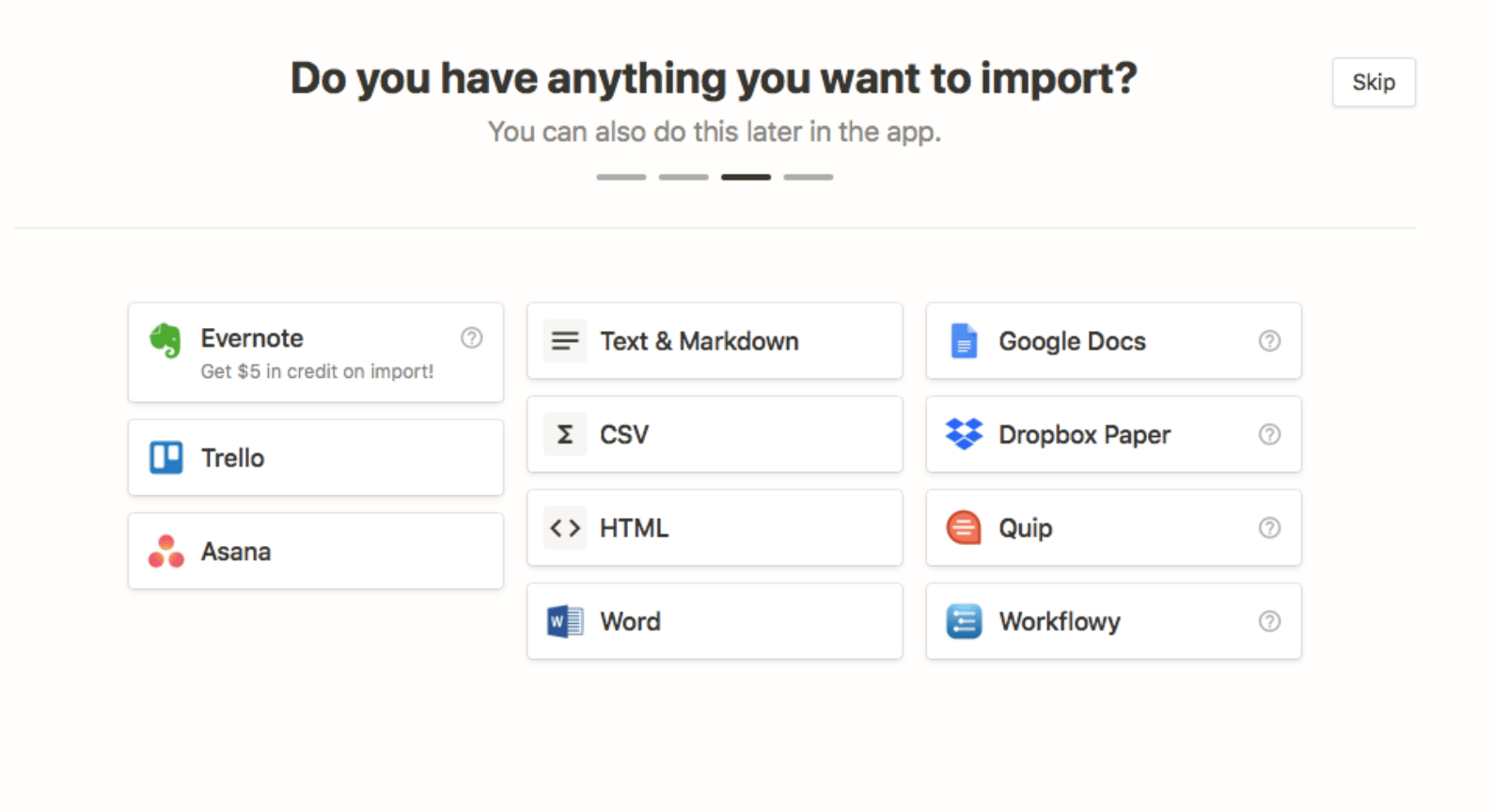Select the second progress step dash

[684, 177]
